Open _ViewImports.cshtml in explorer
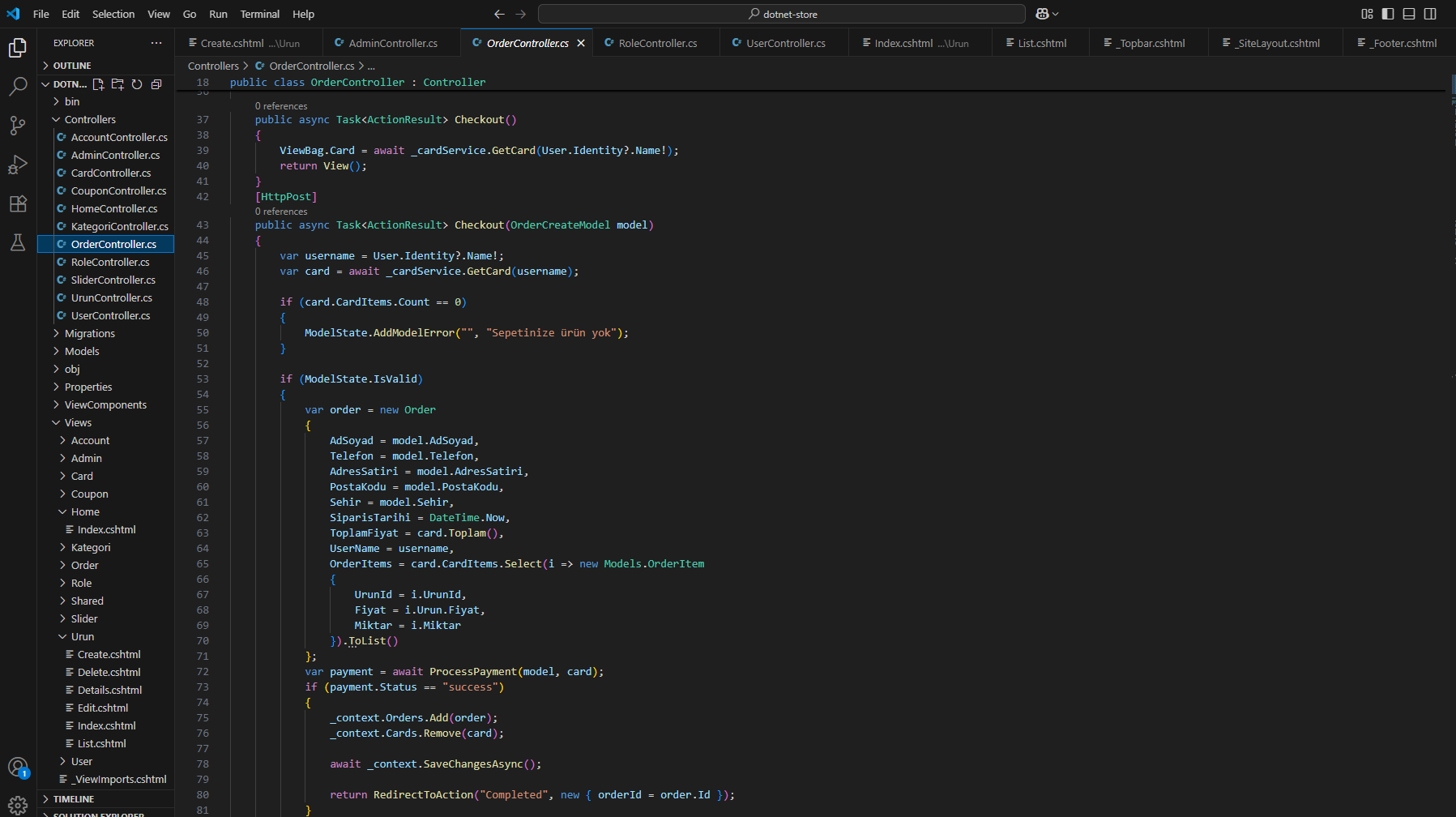 (105, 779)
